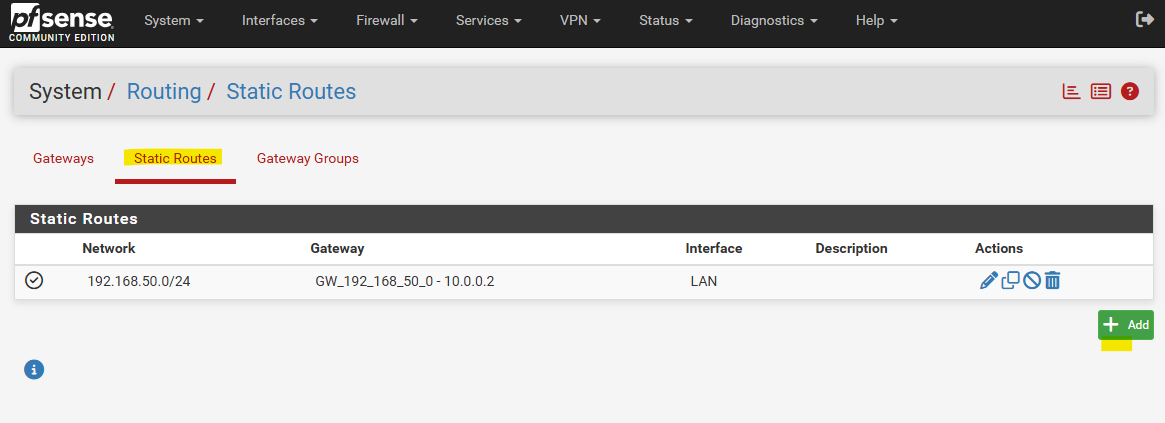
Task: Open the status graph chart icon
Action: click(x=1071, y=91)
